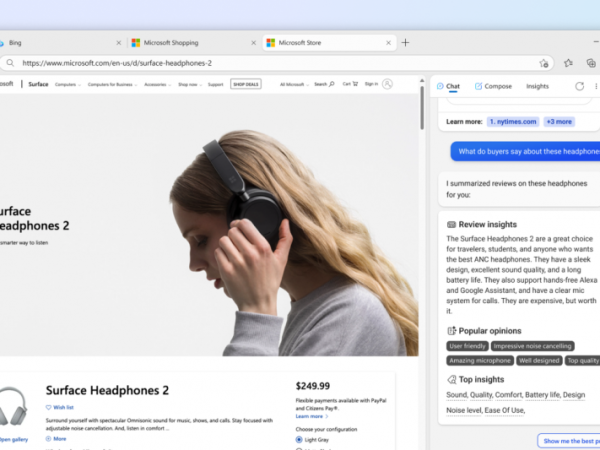Open the Collections icon in toolbar
600x450 pixels.
(591, 63)
